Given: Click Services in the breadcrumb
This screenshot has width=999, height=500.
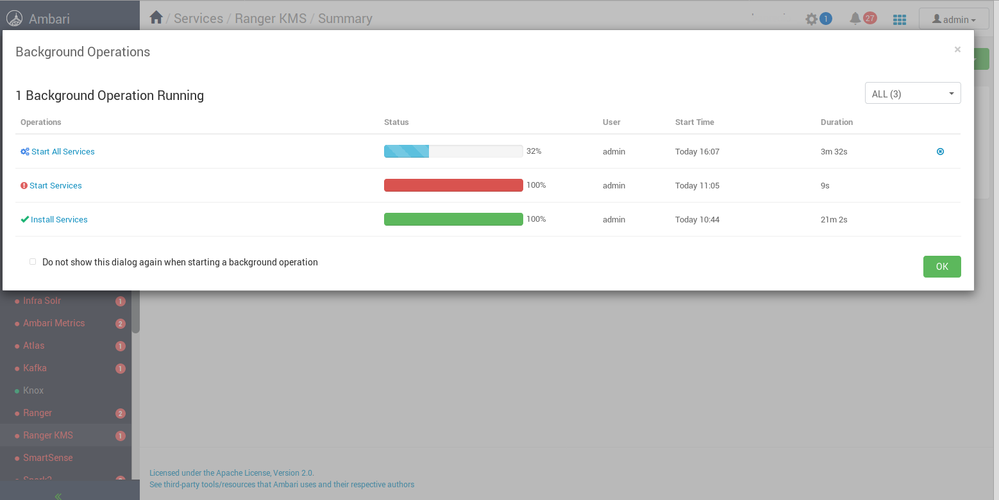Looking at the screenshot, I should (x=198, y=18).
